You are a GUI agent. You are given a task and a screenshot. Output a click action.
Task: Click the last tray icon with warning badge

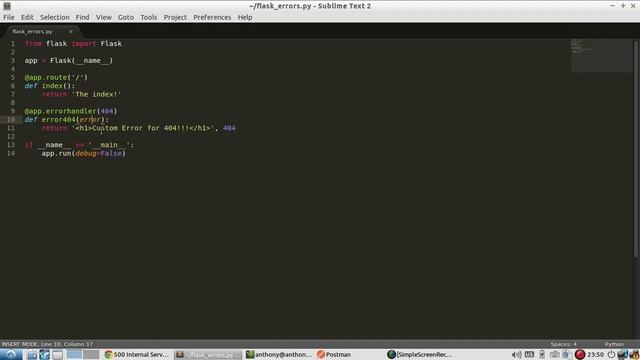[x=634, y=355]
